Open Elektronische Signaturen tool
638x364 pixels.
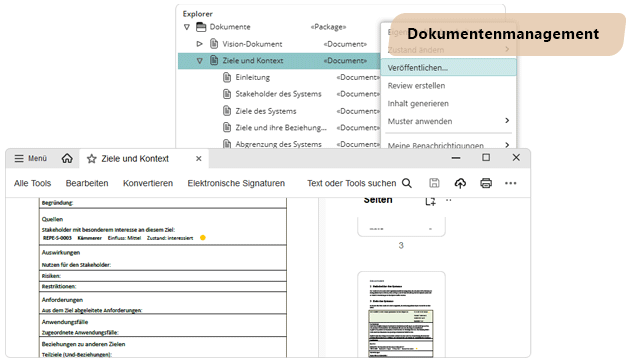click(236, 183)
